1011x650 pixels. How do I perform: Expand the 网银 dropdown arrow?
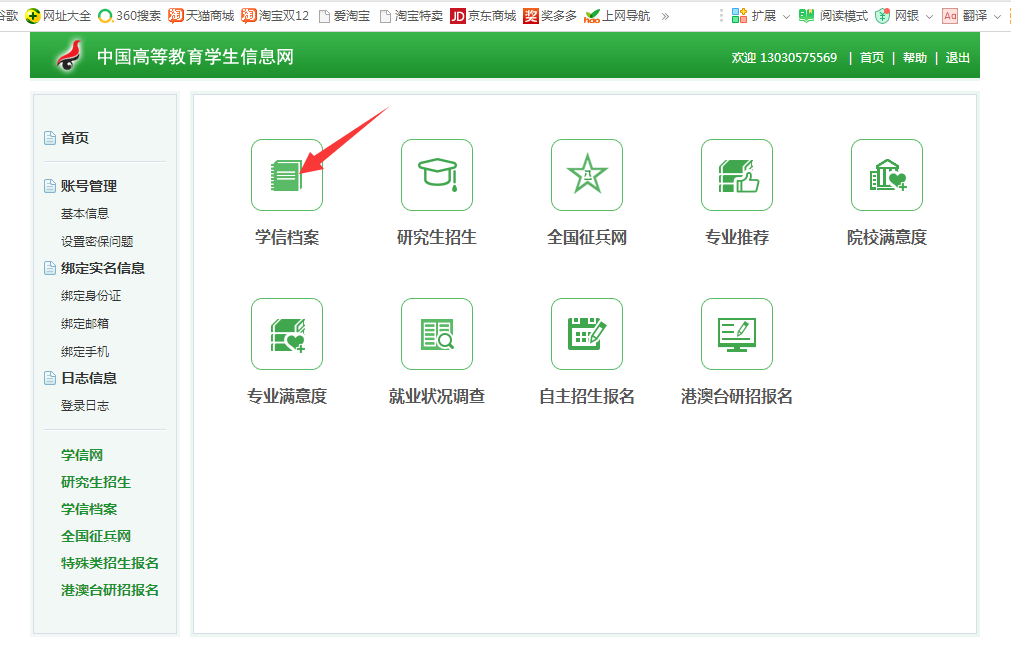929,17
